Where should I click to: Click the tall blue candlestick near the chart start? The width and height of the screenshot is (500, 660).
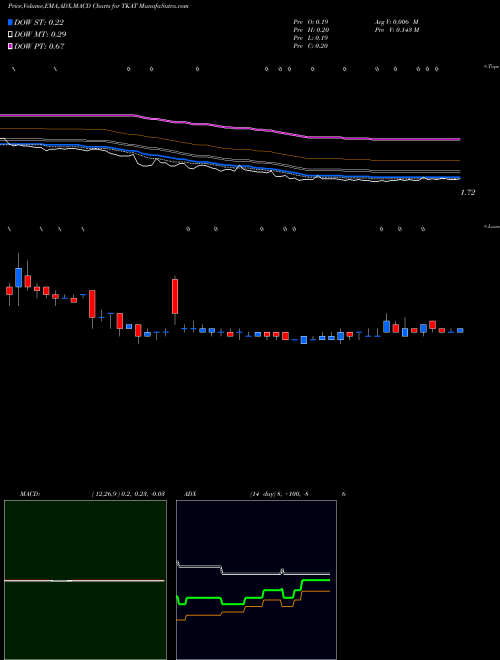(19, 277)
